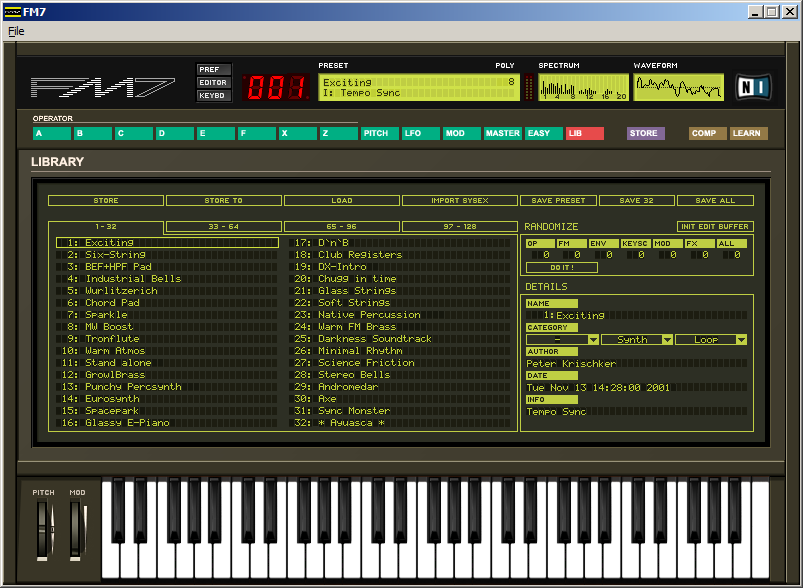Viewport: 803px width, 588px height.
Task: Click INIT EDIT BUFFER button
Action: point(715,226)
